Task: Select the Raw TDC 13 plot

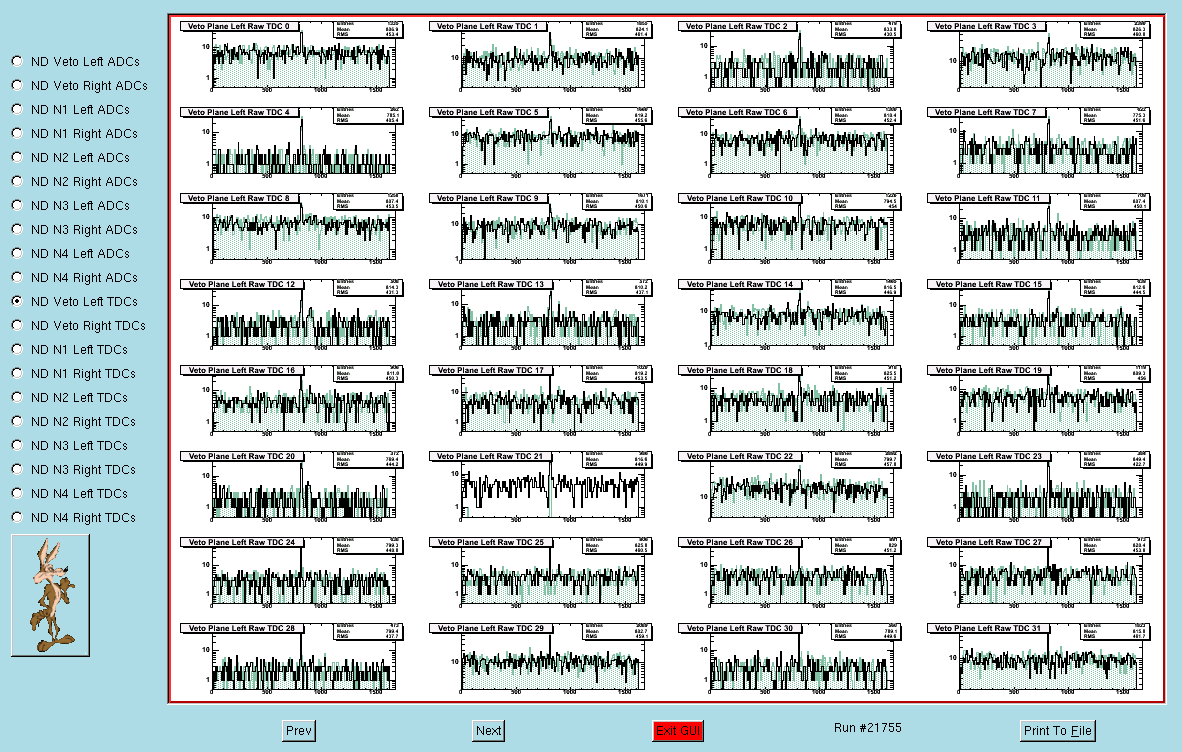Action: click(x=541, y=316)
